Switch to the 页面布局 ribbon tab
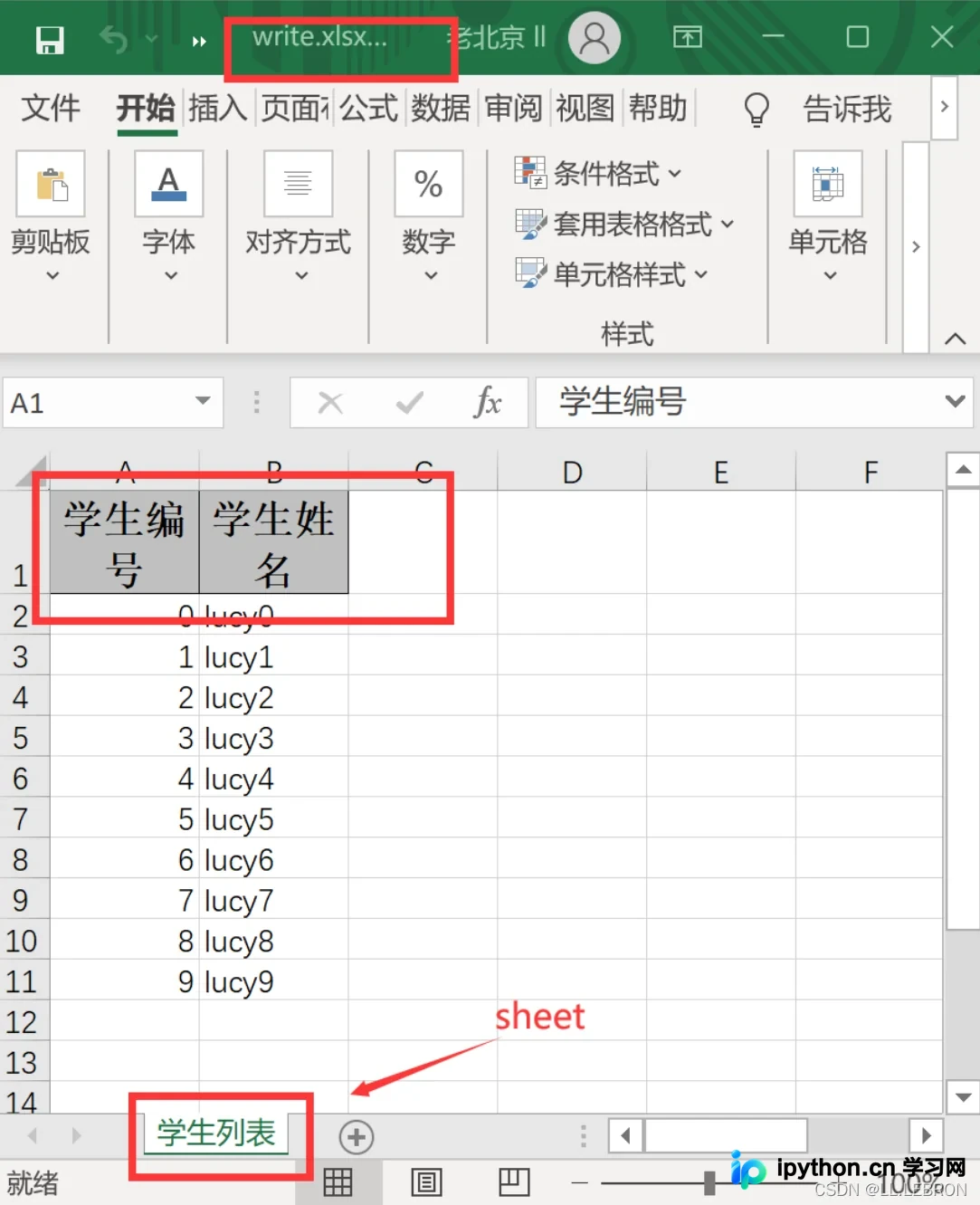The image size is (980, 1205). [295, 108]
